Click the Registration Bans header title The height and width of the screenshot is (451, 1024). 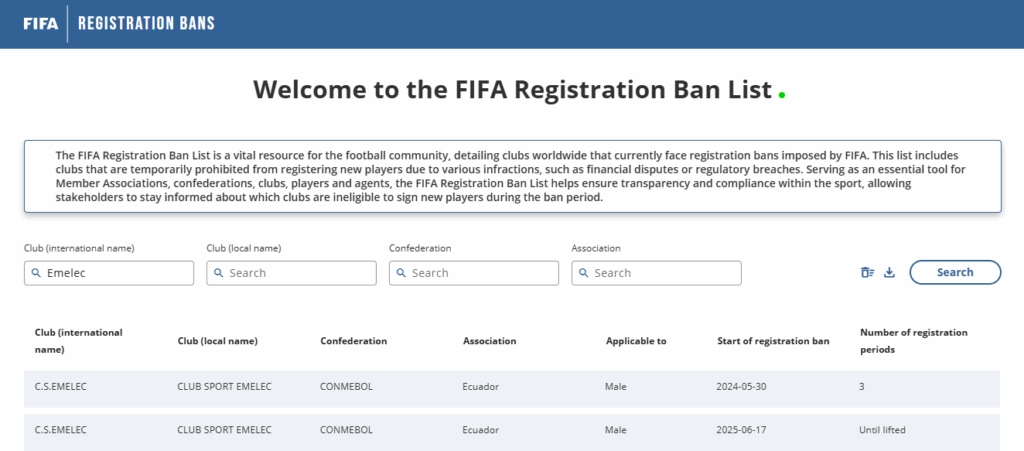[x=146, y=24]
